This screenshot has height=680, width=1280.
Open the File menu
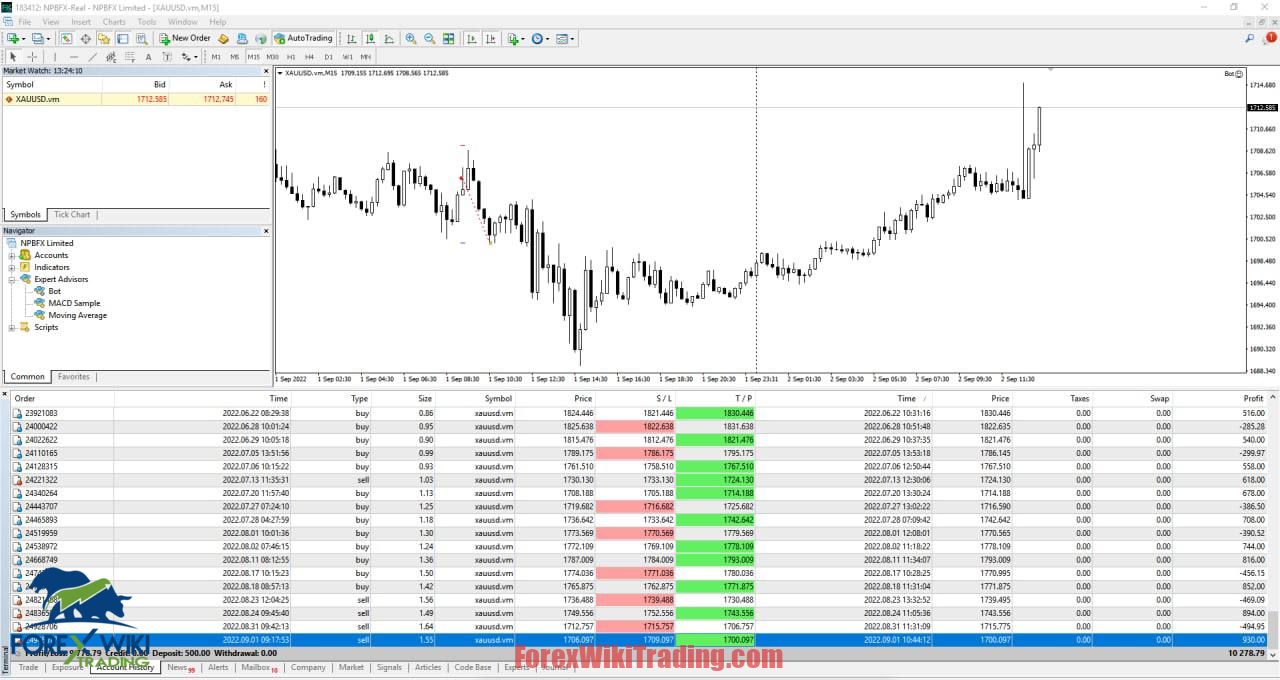(x=24, y=22)
